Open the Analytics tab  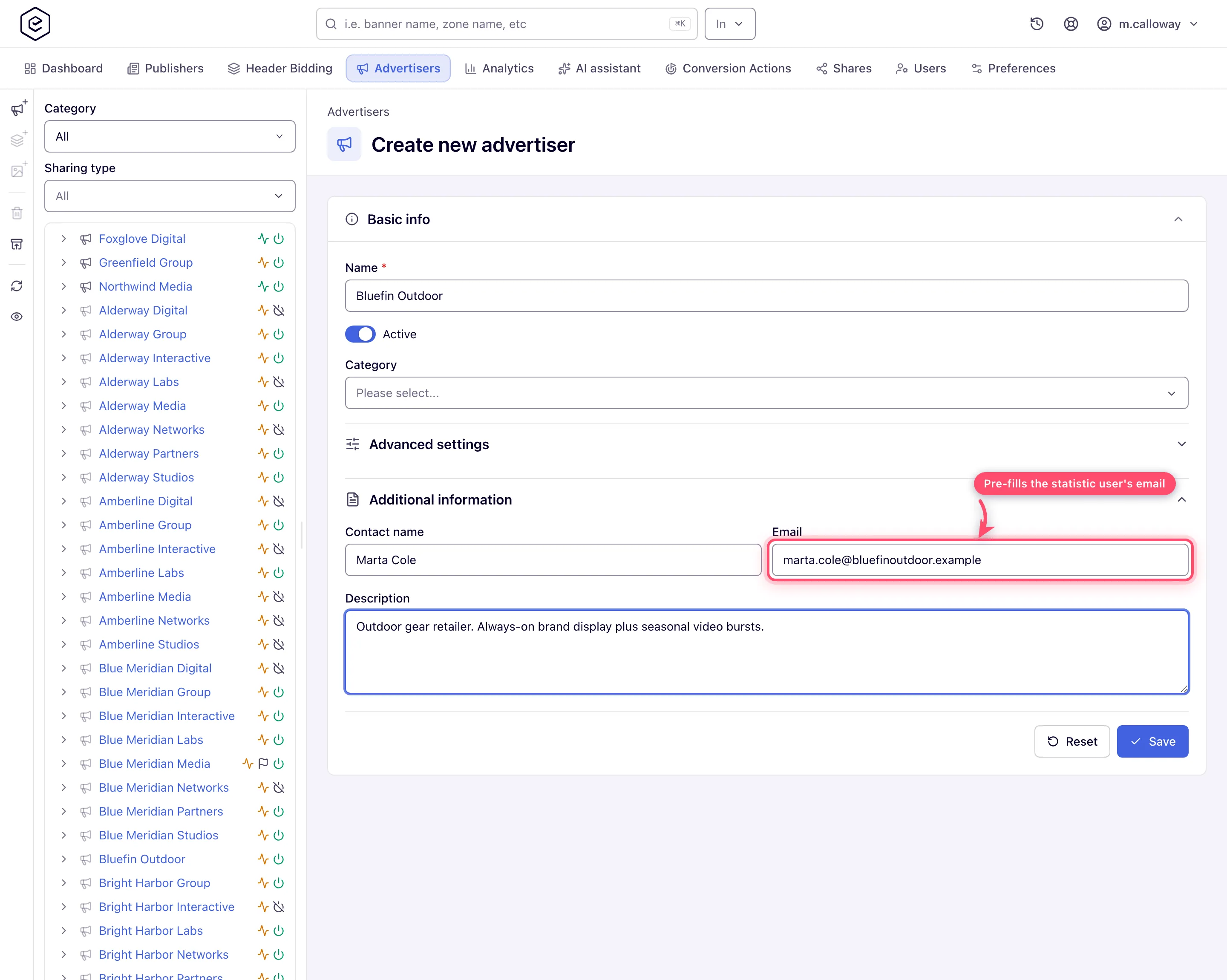(x=499, y=68)
